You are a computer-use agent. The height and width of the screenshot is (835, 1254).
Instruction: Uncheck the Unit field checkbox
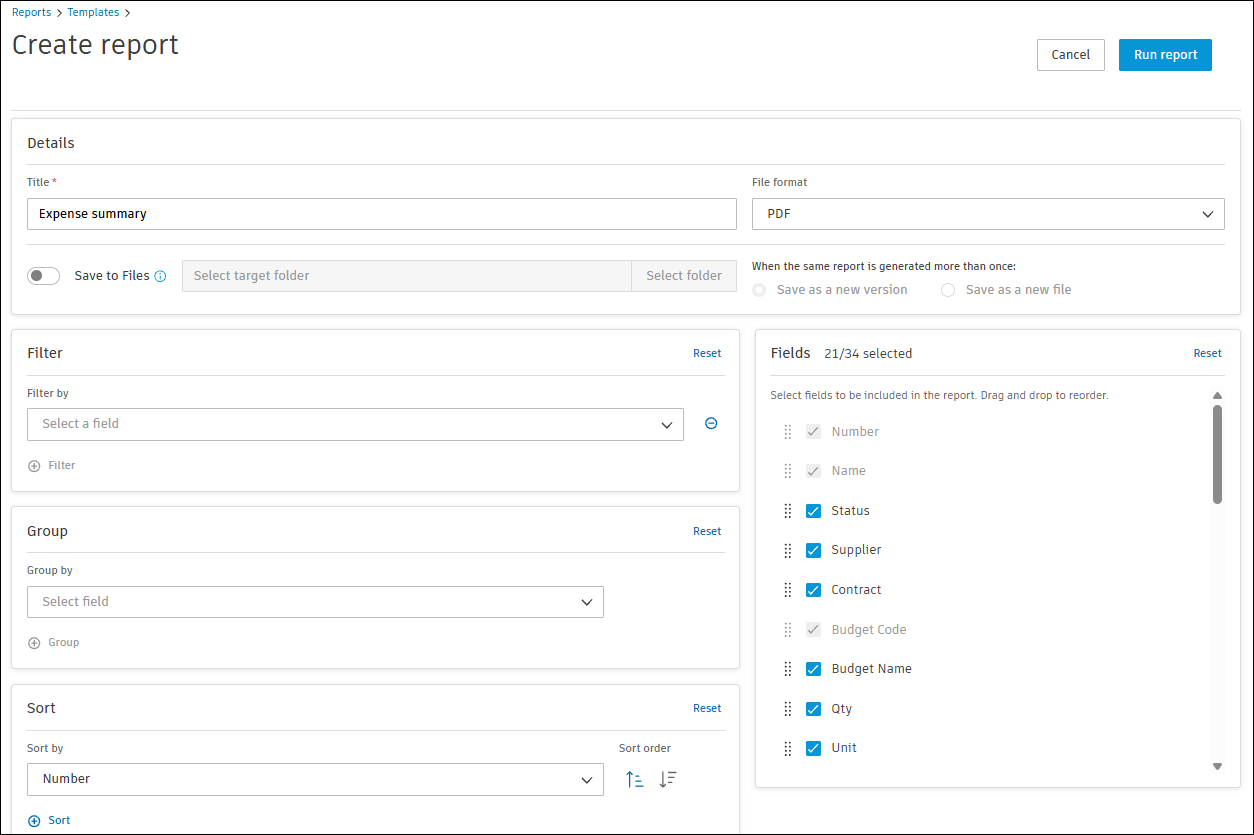tap(813, 748)
